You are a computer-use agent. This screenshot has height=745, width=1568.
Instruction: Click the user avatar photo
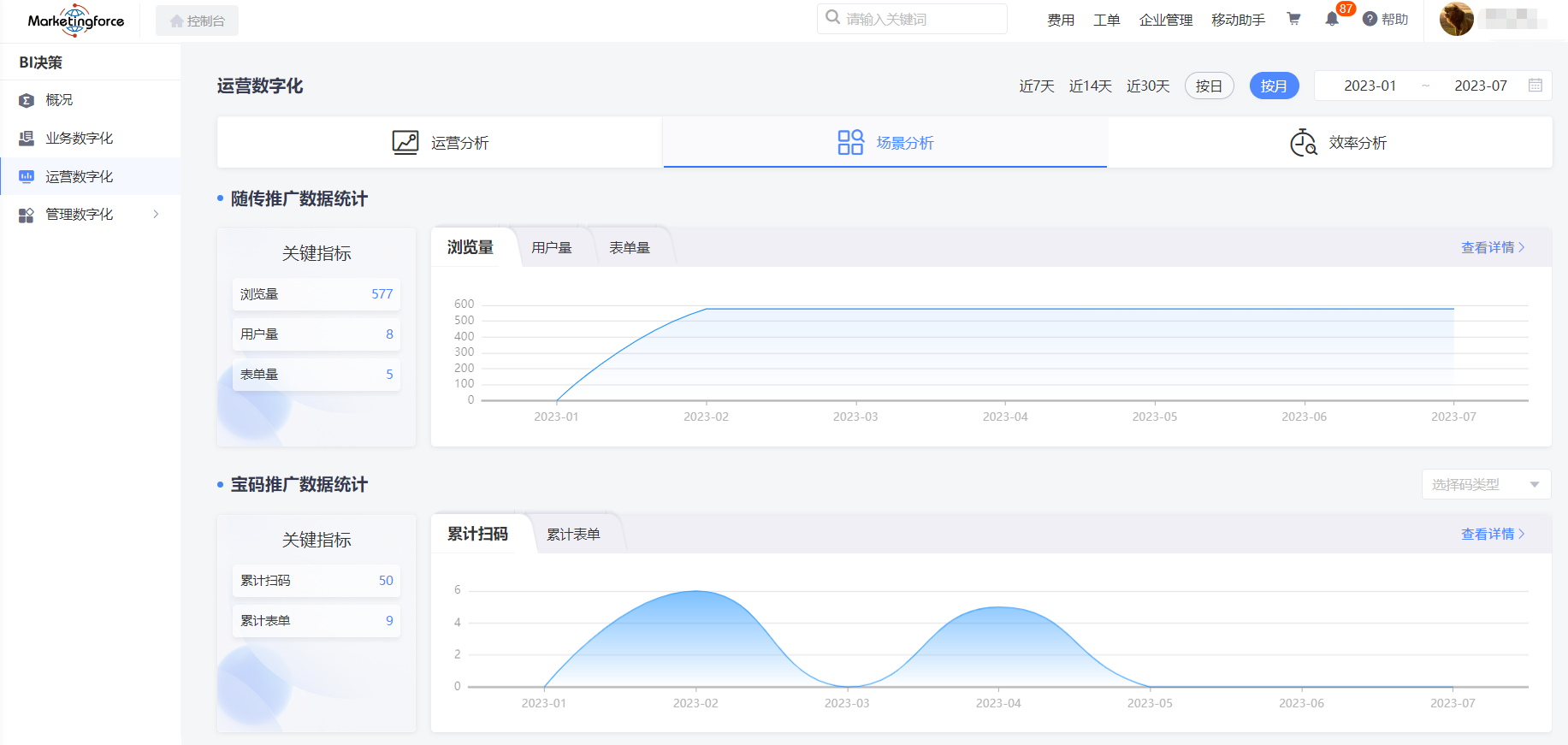1456,19
